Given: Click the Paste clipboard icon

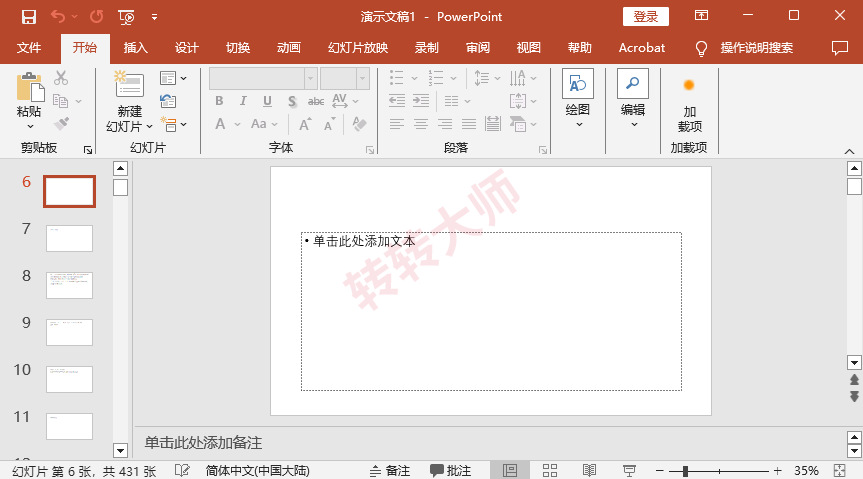Looking at the screenshot, I should click(30, 88).
